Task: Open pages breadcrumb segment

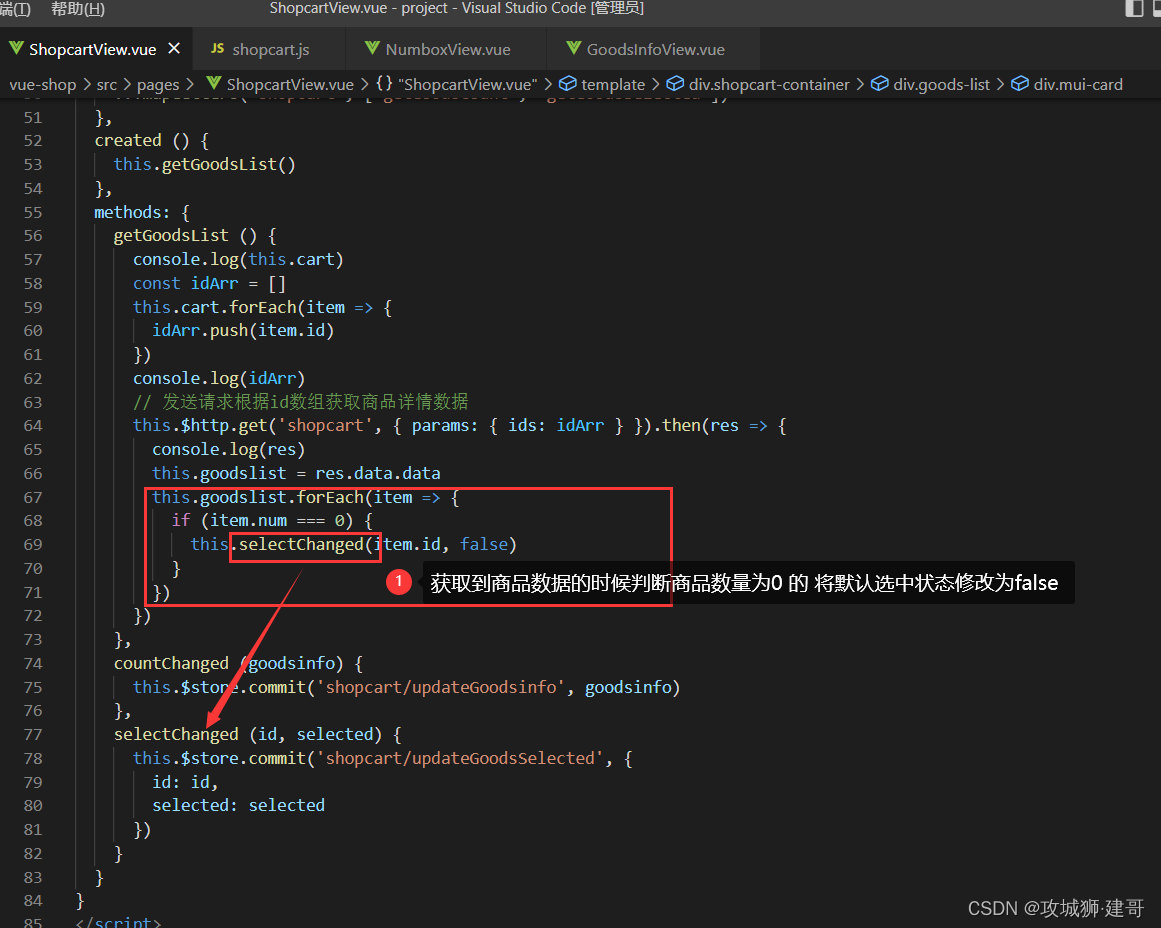Action: [x=158, y=84]
